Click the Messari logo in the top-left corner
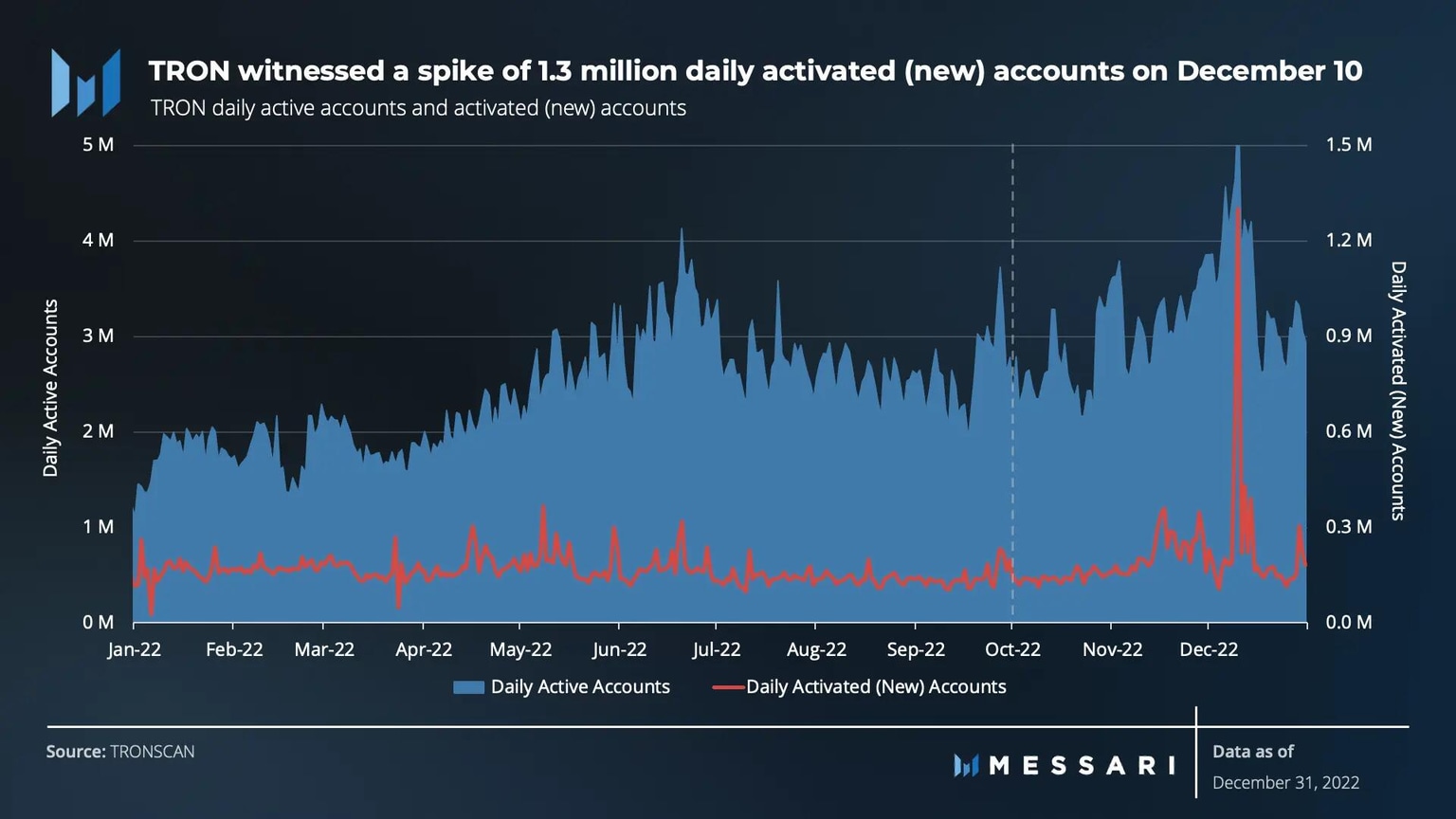Image resolution: width=1456 pixels, height=819 pixels. click(84, 81)
